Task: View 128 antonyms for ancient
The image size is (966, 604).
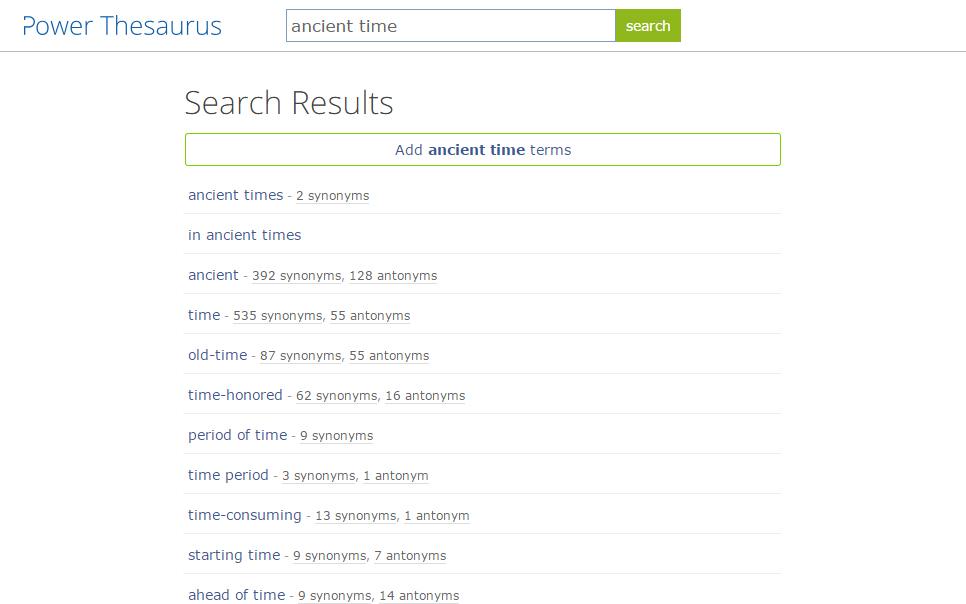Action: pos(392,275)
